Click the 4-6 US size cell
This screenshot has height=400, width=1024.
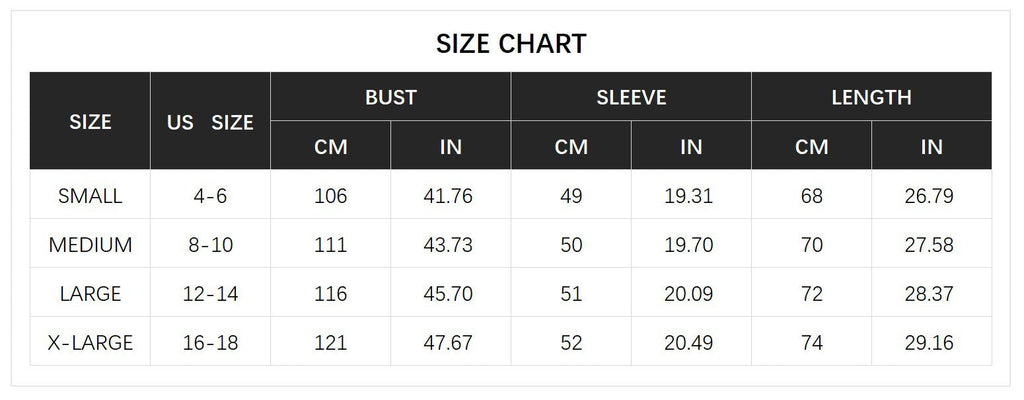(210, 196)
